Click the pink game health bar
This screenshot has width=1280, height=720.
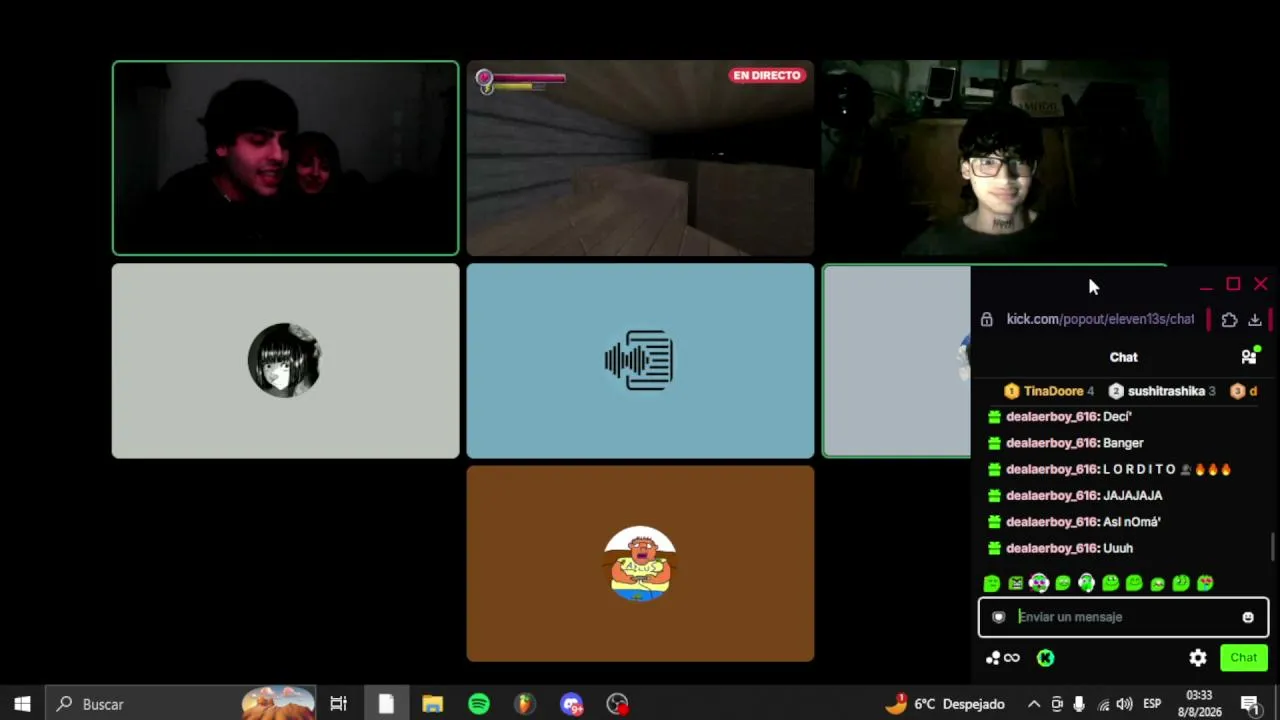coord(528,78)
